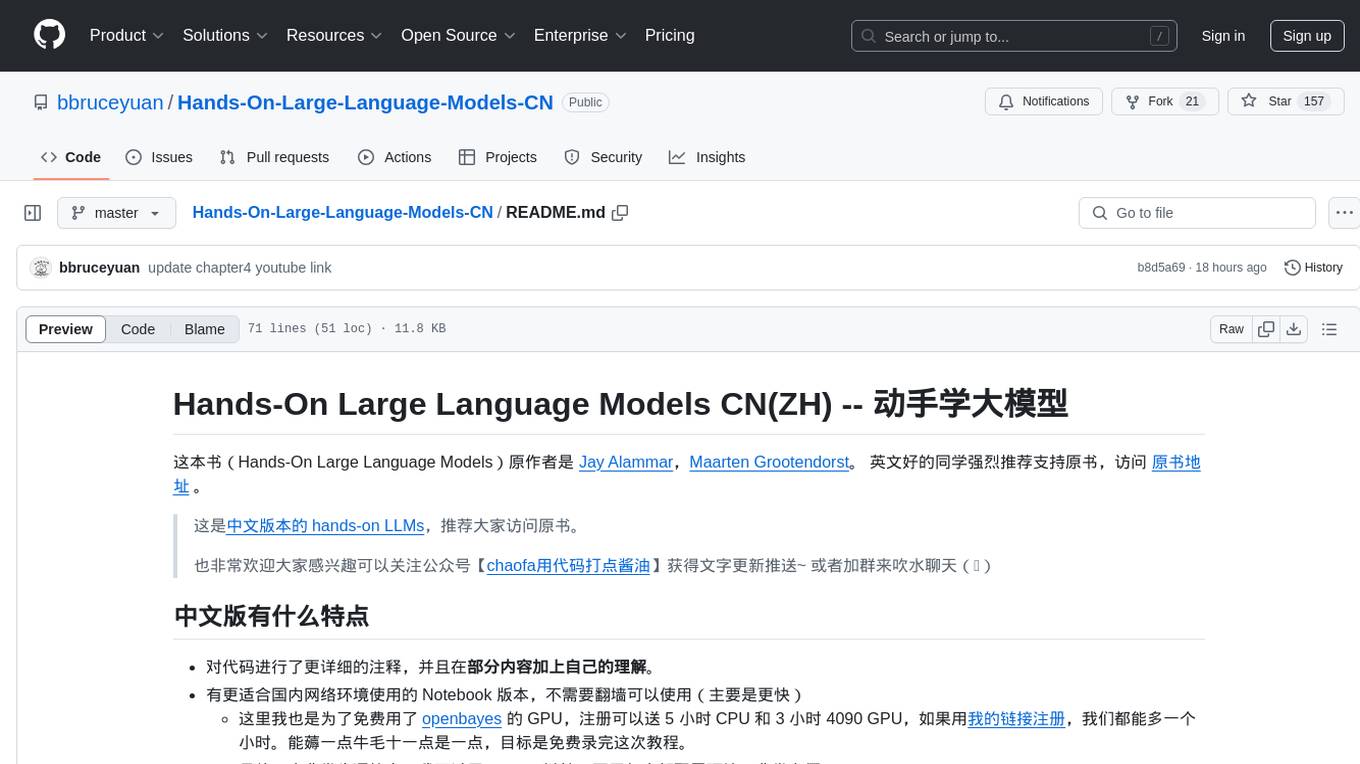
Task: Expand the file tree side panel
Action: 33,213
